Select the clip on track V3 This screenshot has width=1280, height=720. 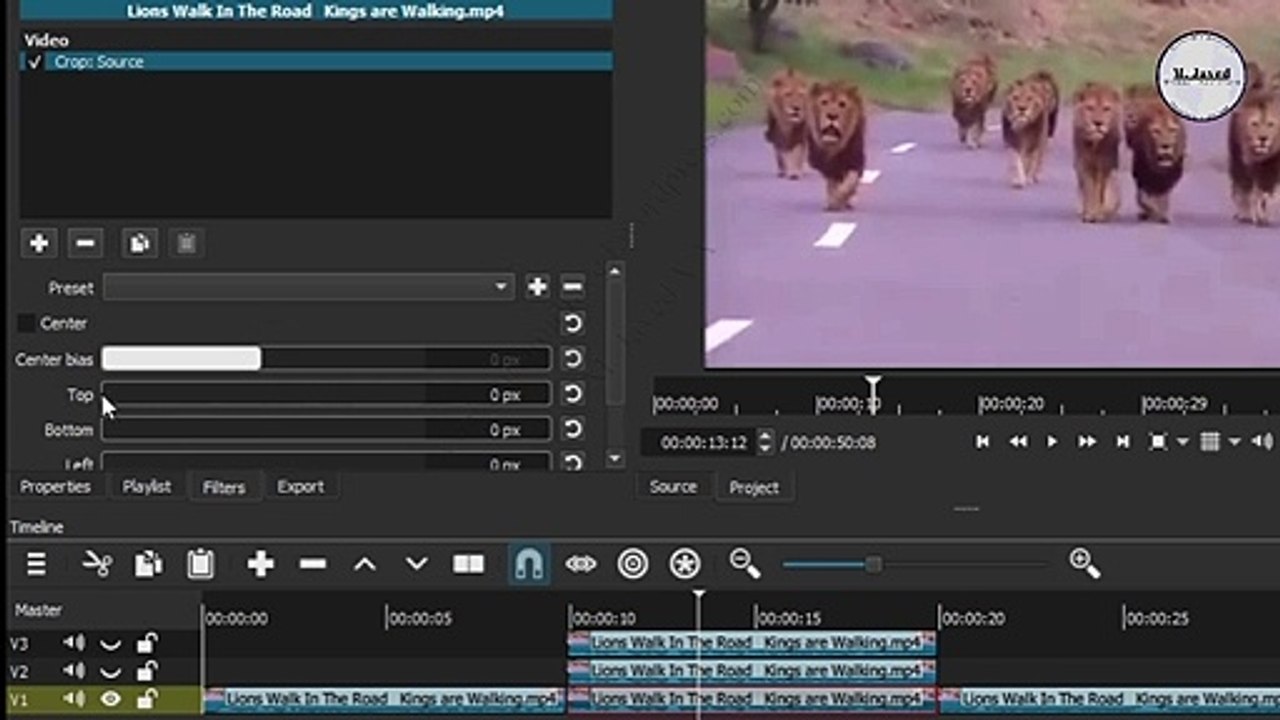click(752, 642)
